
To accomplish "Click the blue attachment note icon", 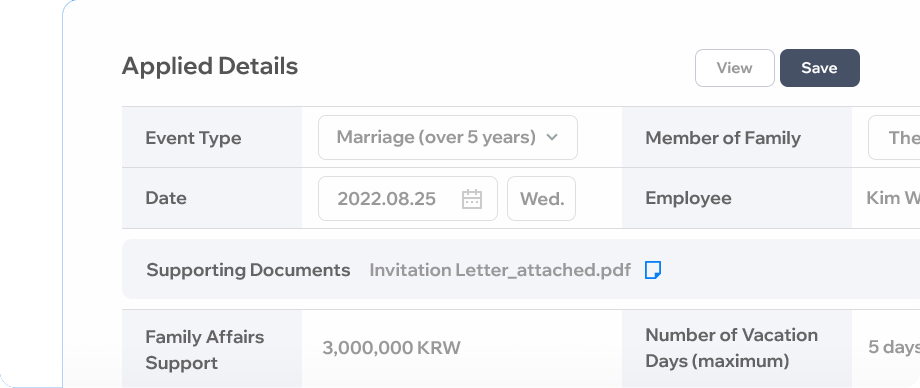I will coord(653,270).
